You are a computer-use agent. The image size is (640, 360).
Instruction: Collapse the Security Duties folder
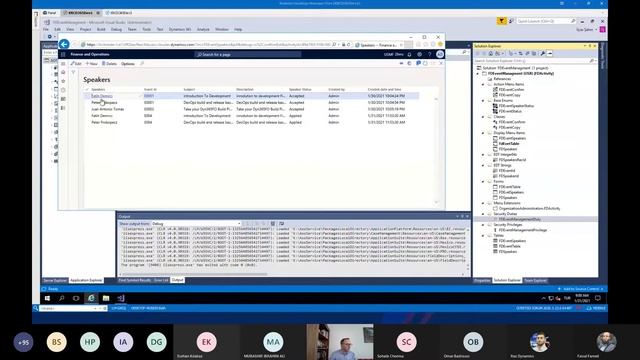click(x=483, y=214)
